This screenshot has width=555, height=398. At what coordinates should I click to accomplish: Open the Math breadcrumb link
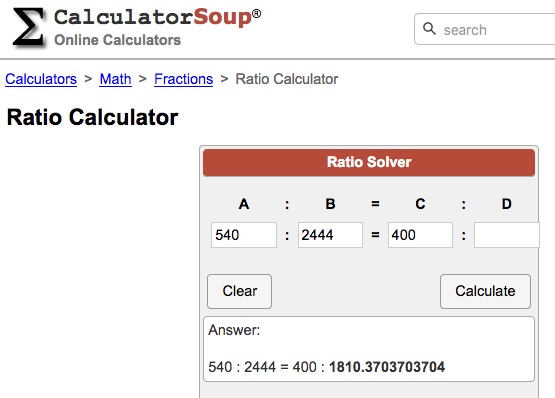click(x=115, y=79)
